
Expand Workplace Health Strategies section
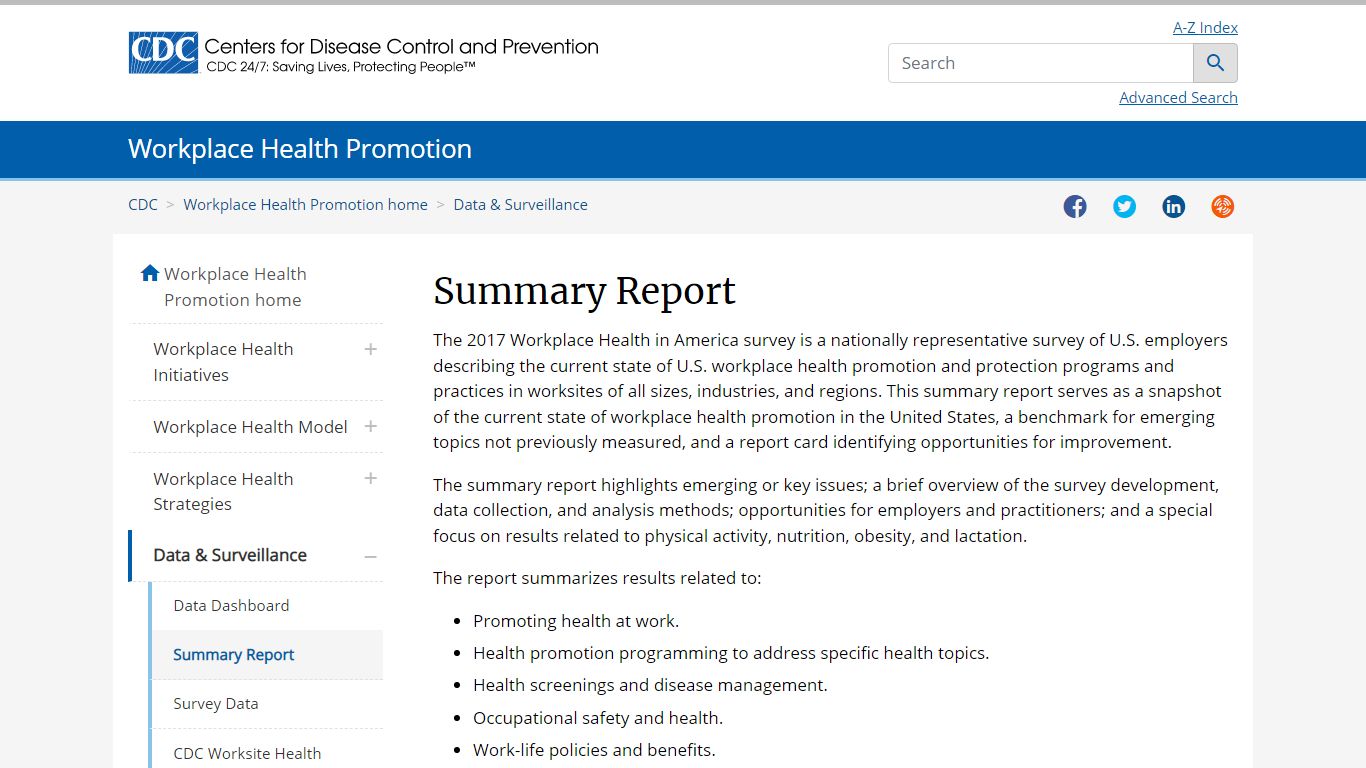click(370, 478)
